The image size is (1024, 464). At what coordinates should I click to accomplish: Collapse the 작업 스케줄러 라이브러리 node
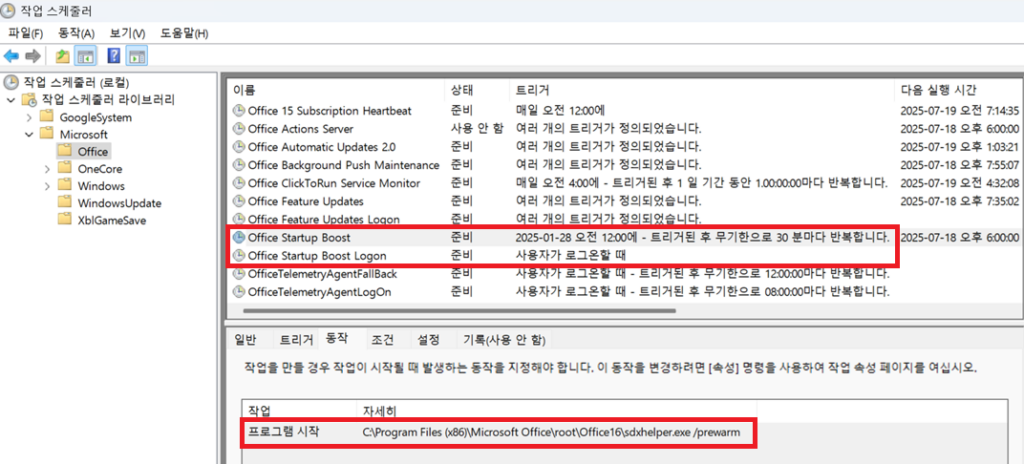tap(10, 100)
